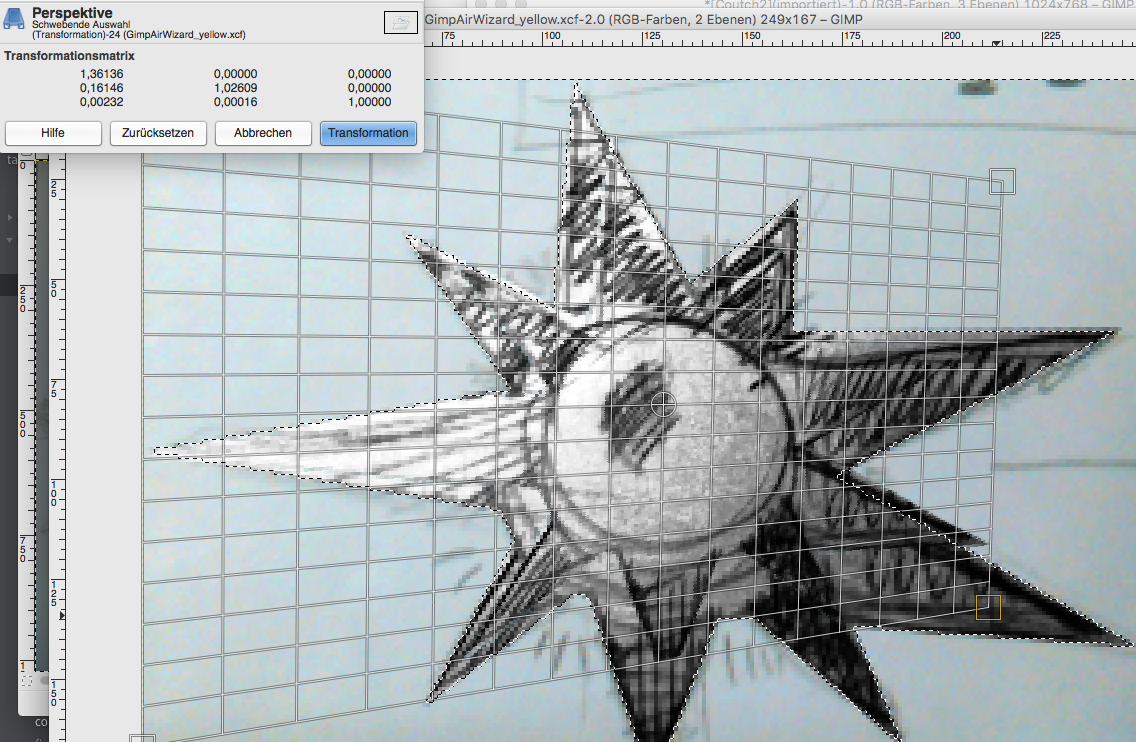Select the yellow bottom-right perspective handle

click(x=988, y=607)
